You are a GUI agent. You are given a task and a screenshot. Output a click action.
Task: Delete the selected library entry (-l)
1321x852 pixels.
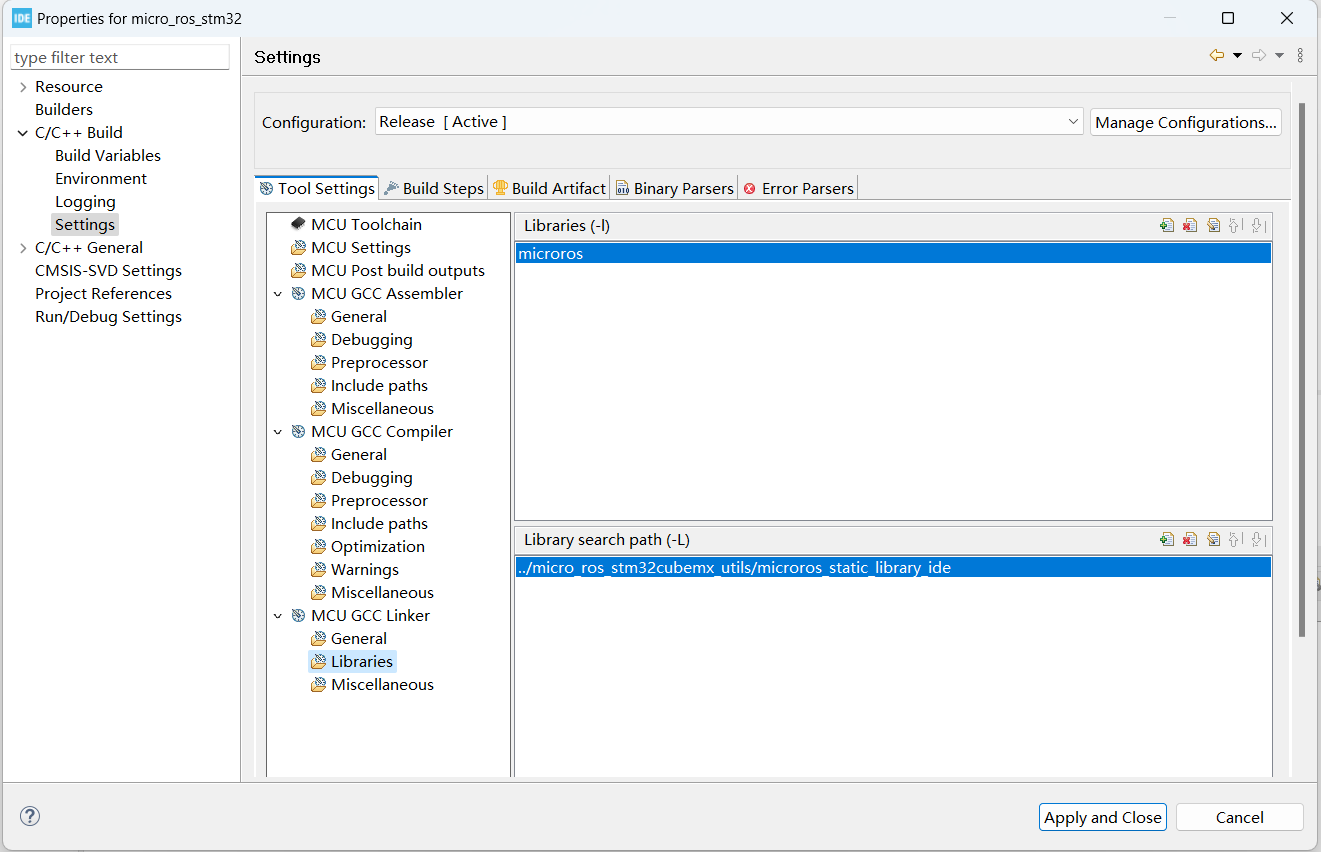[1189, 226]
